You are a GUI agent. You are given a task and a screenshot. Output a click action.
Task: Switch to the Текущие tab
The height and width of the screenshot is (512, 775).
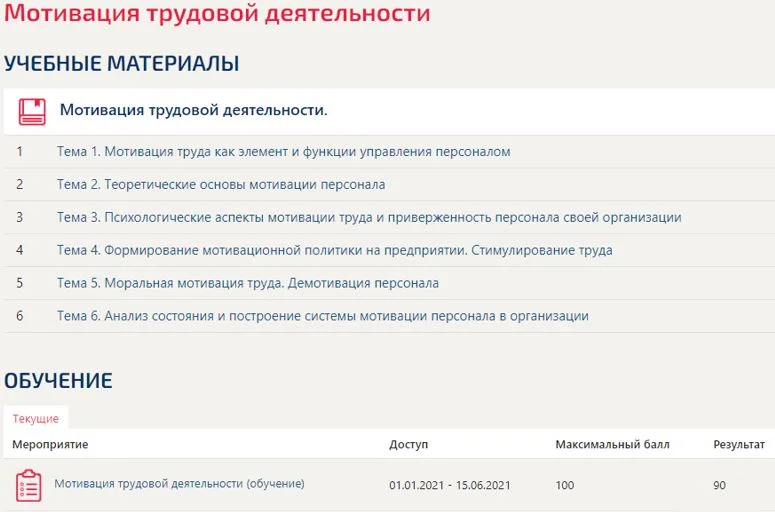[x=36, y=418]
